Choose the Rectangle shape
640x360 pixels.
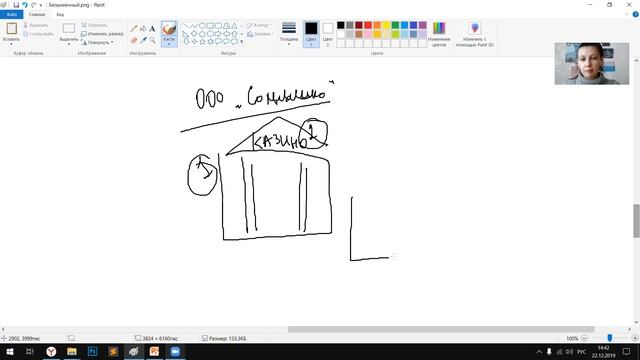coord(210,26)
